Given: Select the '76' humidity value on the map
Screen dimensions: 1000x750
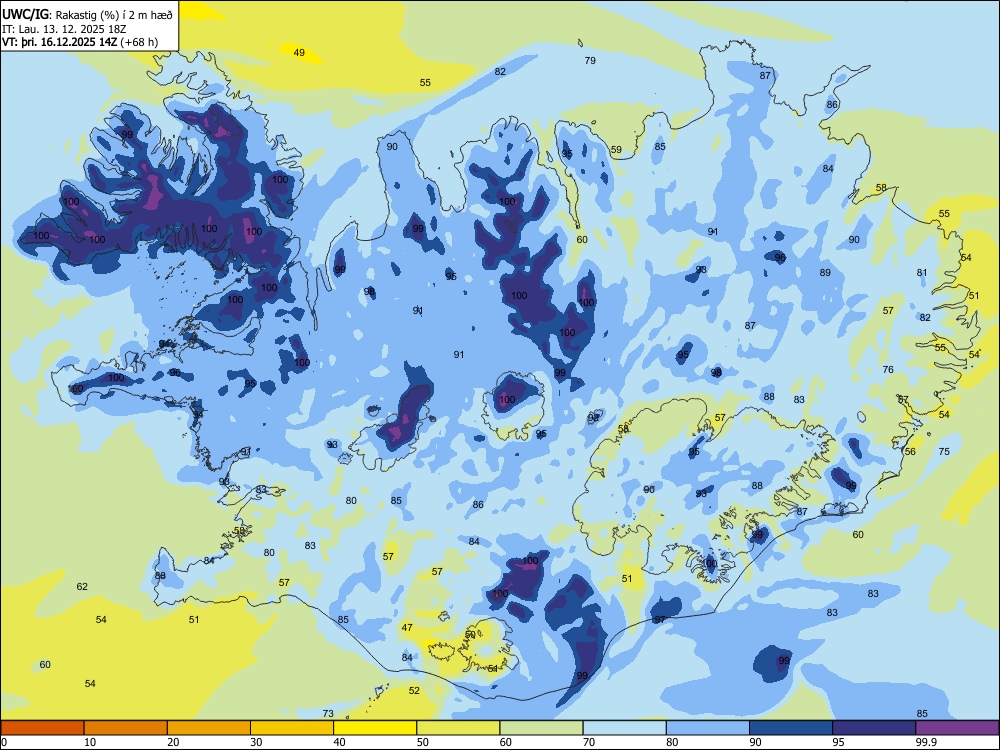Looking at the screenshot, I should 888,370.
